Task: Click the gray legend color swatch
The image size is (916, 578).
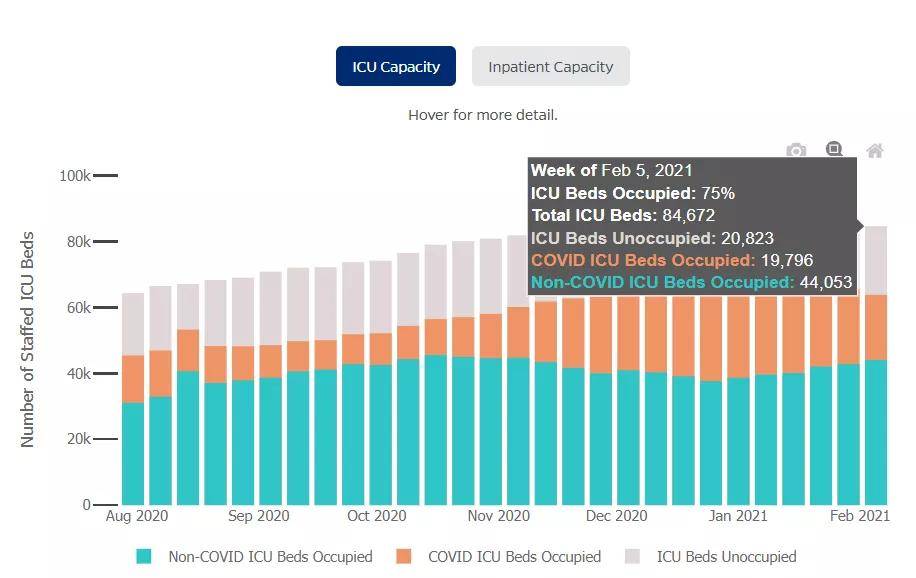Action: click(x=632, y=556)
